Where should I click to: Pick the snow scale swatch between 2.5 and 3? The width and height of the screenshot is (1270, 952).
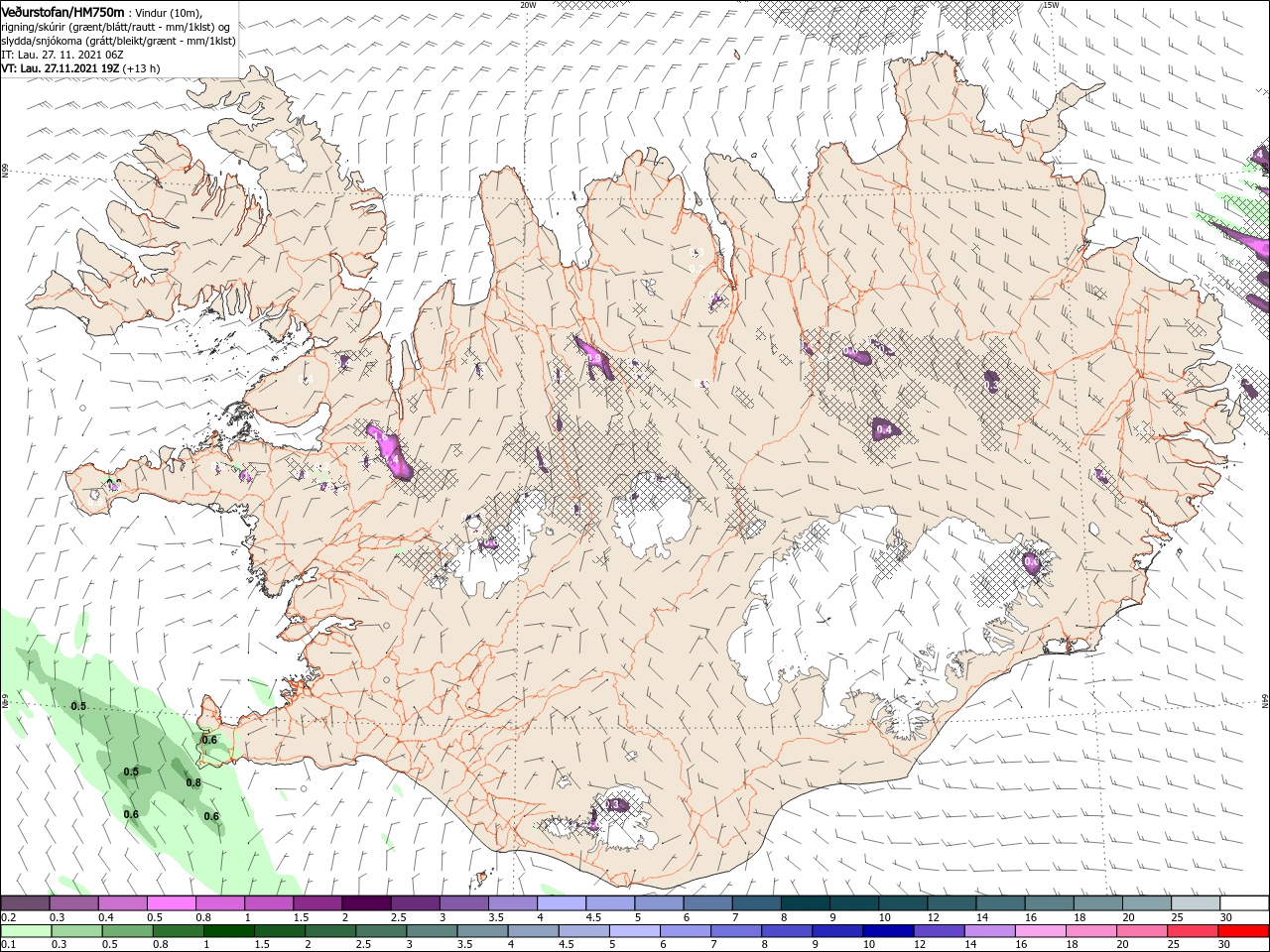click(x=415, y=903)
